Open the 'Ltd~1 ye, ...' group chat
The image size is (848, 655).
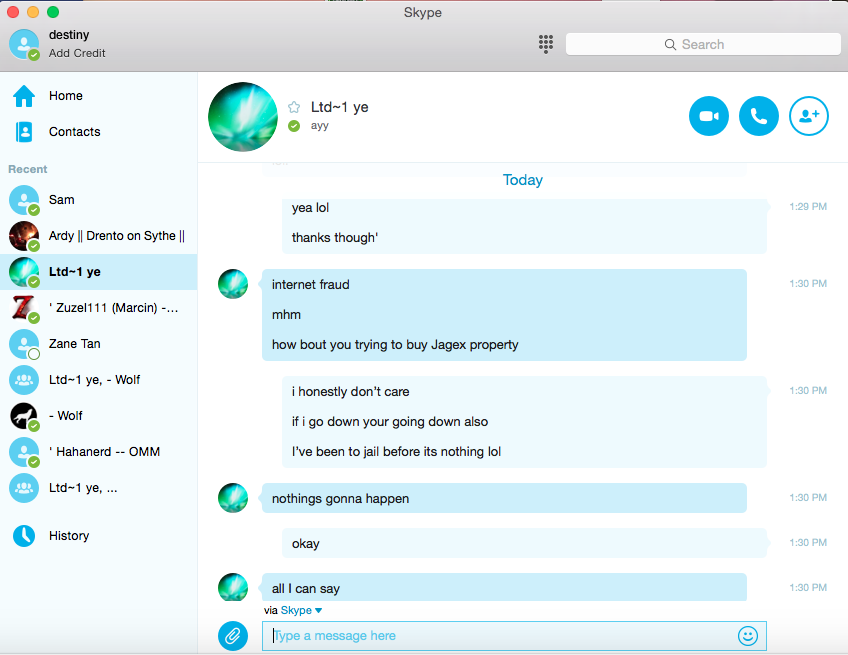[x=98, y=488]
